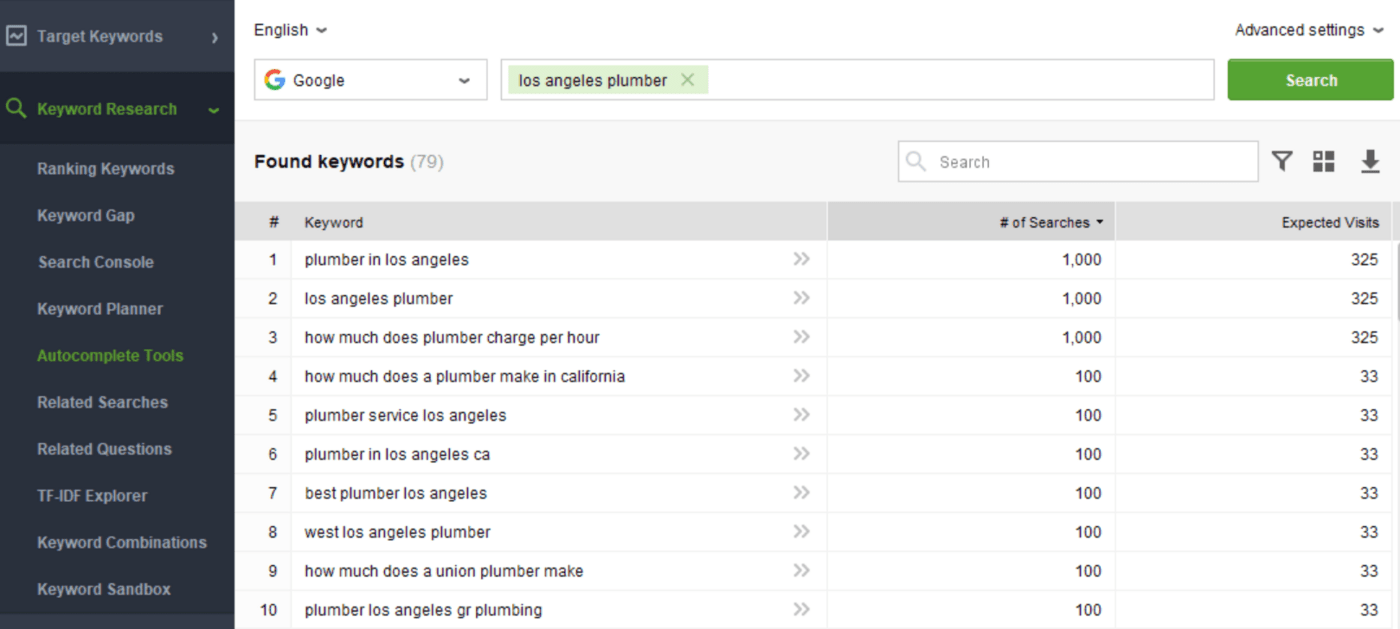Open the English language dropdown
This screenshot has height=629, width=1400.
290,30
